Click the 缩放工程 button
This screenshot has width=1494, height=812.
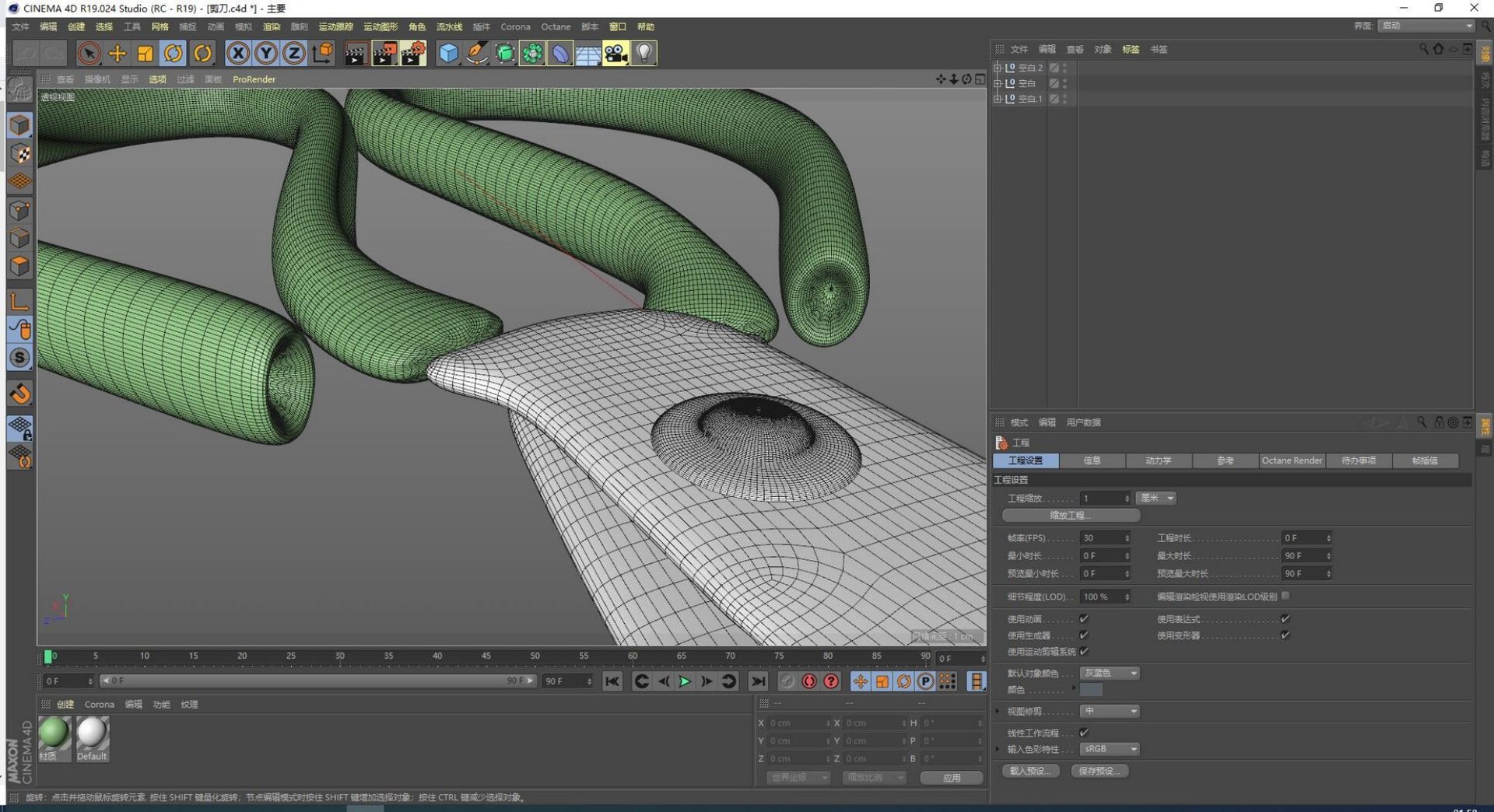(x=1071, y=516)
